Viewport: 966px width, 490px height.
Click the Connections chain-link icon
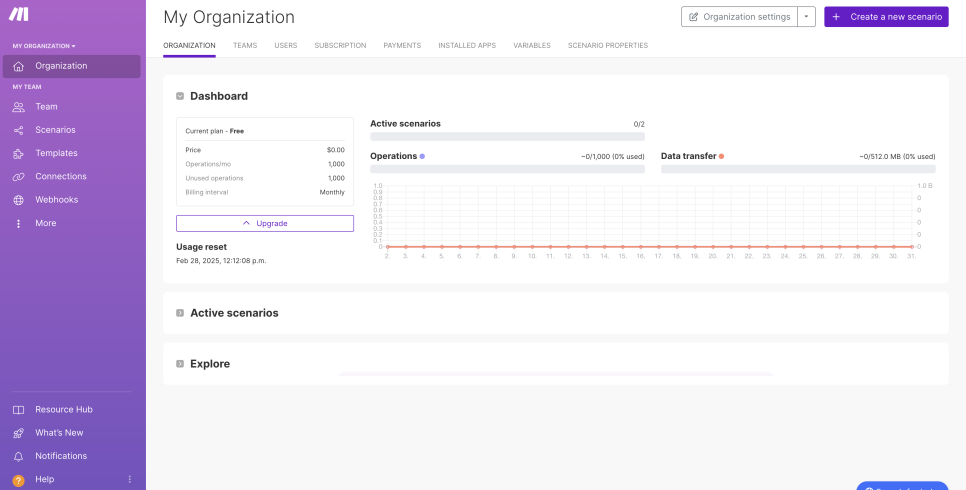[x=18, y=177]
